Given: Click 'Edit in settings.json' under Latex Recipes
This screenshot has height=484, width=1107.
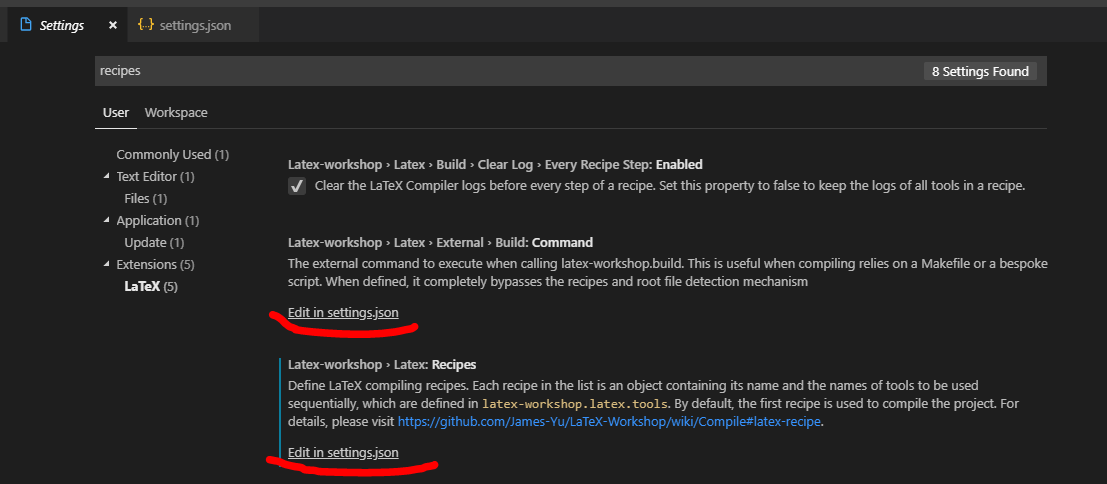Looking at the screenshot, I should pyautogui.click(x=343, y=453).
